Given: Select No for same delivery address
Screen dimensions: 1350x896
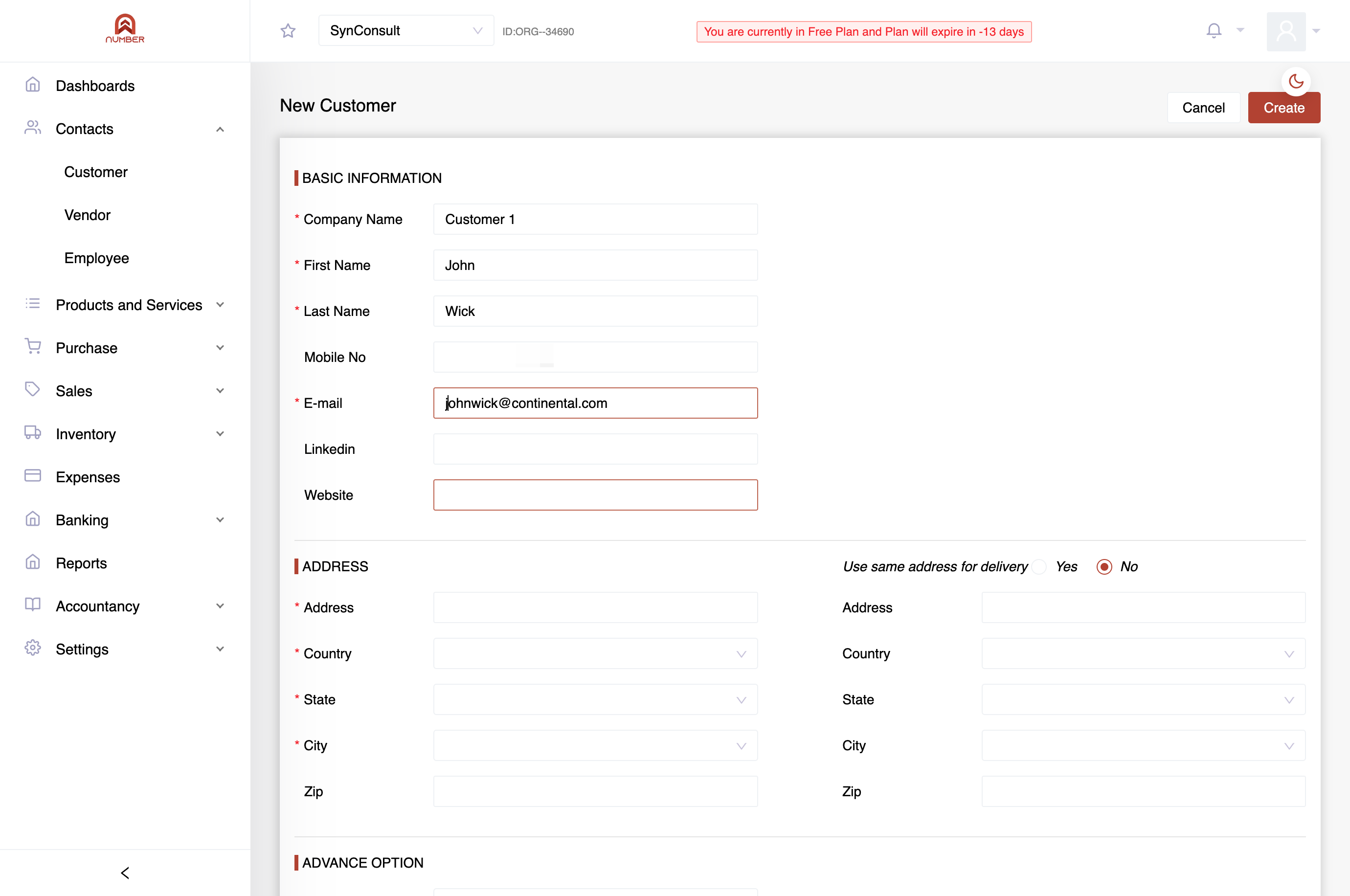Looking at the screenshot, I should click(1104, 567).
